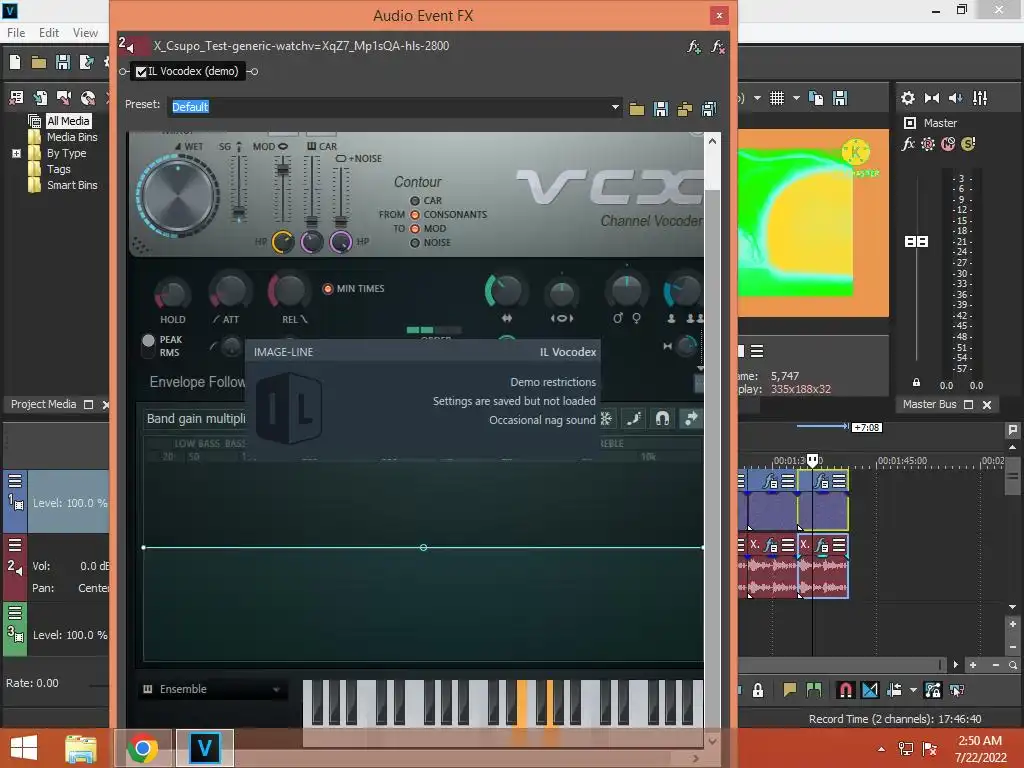Open preset folder icon beside Preset box
1024x768 pixels.
[x=637, y=108]
